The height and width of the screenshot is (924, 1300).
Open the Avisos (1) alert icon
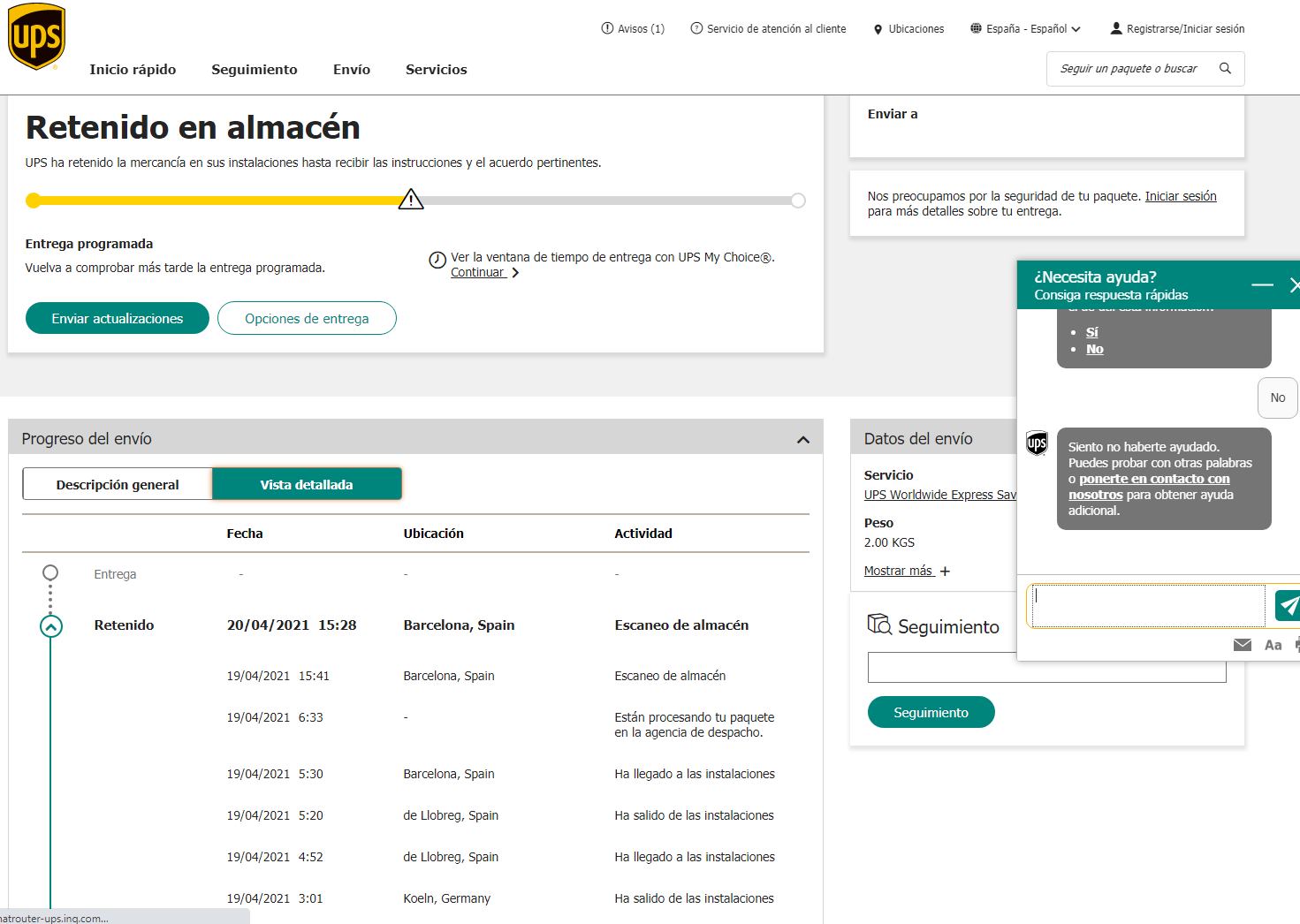click(x=607, y=28)
